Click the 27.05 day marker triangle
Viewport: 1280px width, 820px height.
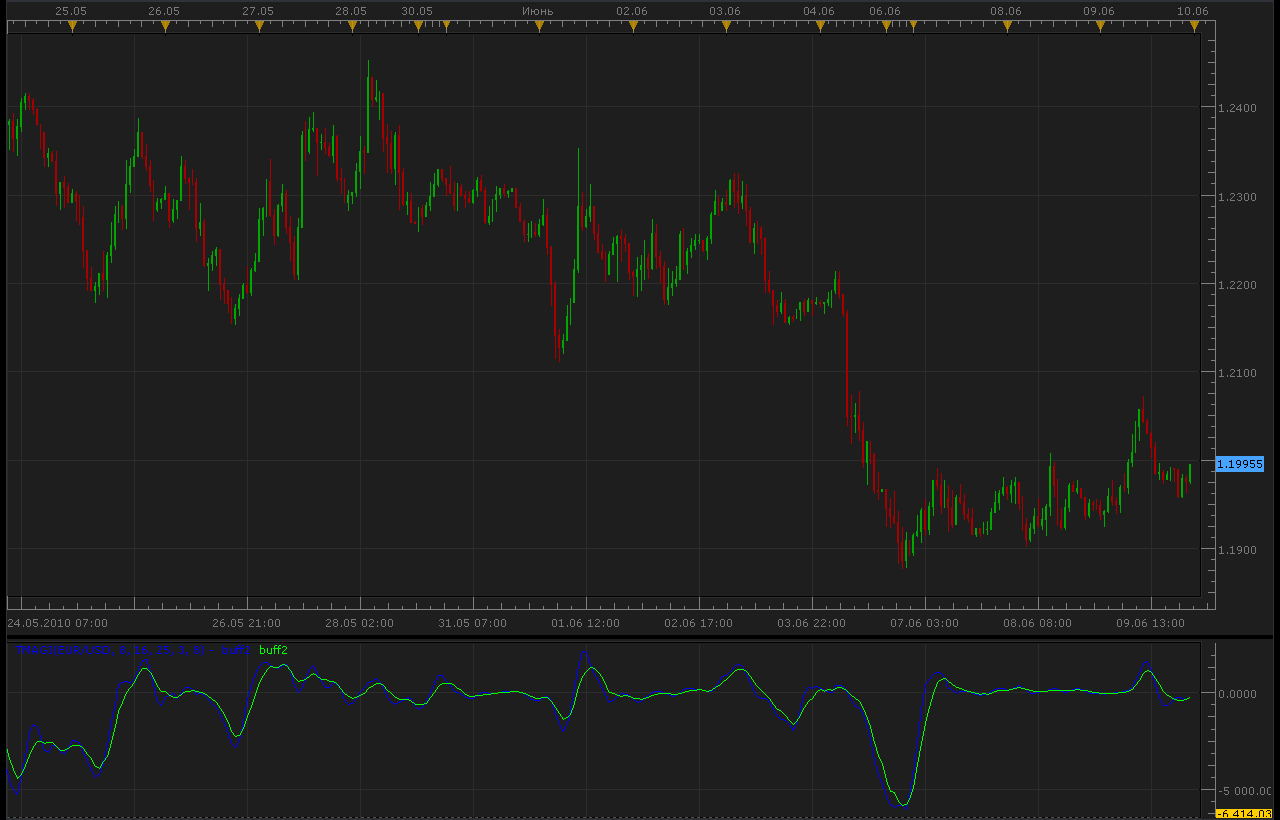point(259,27)
